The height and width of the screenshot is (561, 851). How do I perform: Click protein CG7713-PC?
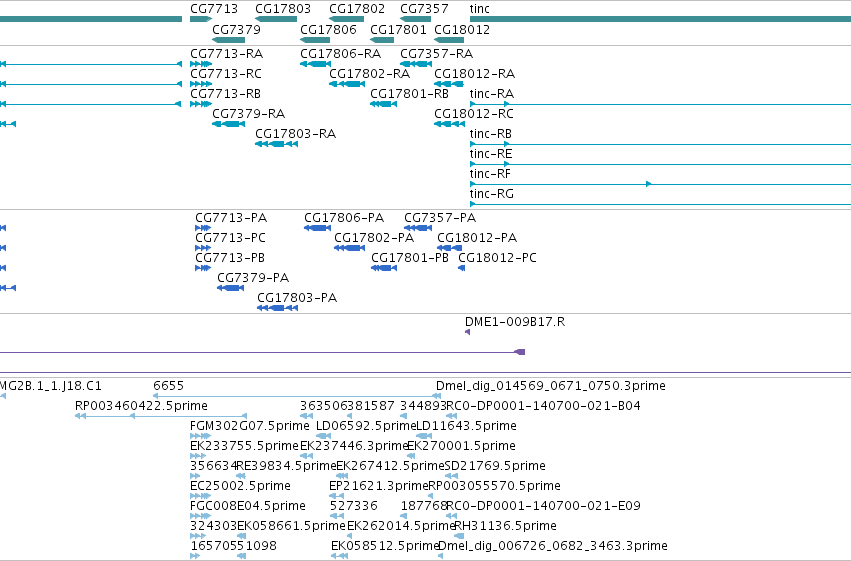click(231, 238)
